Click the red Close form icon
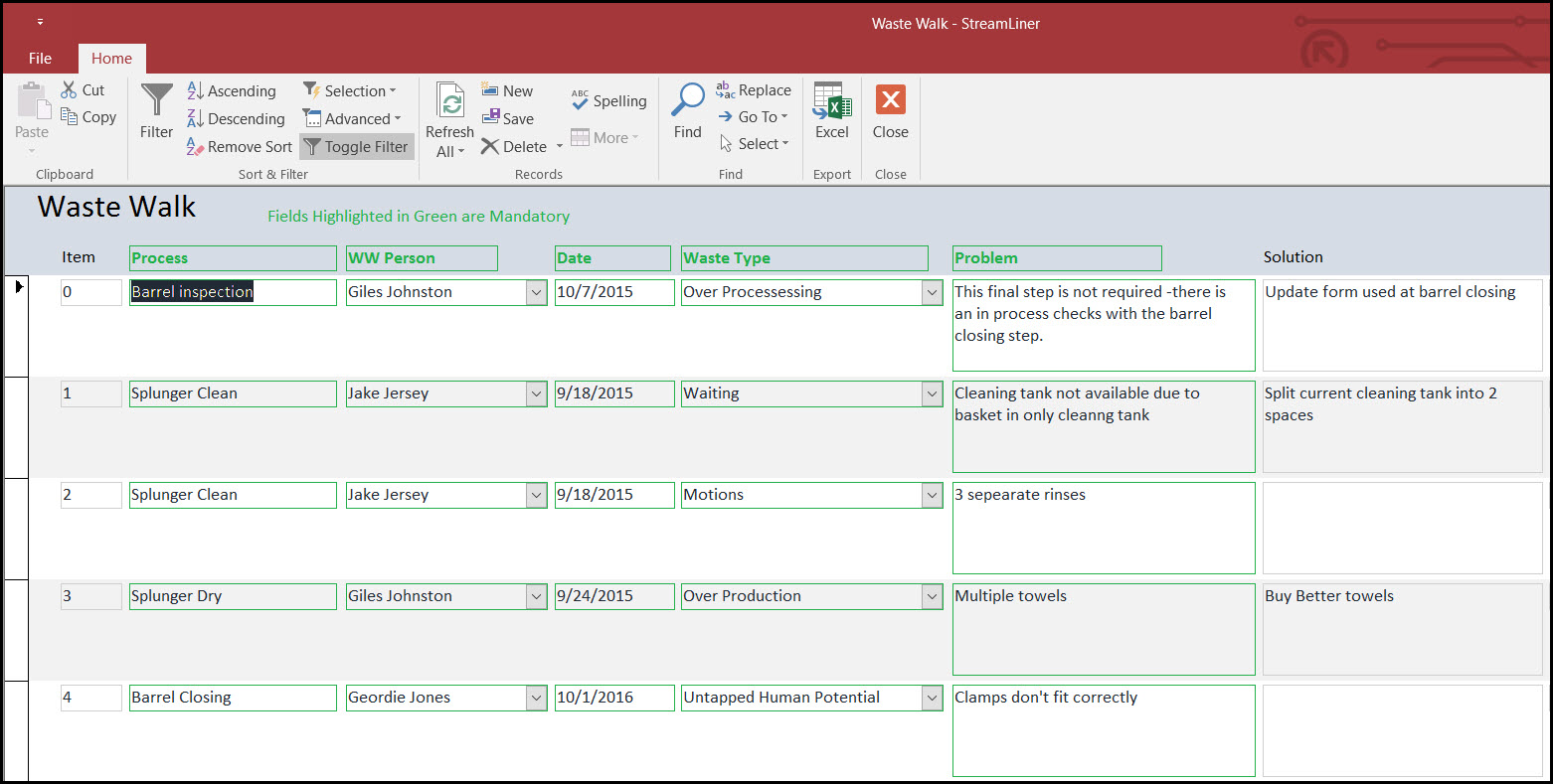The height and width of the screenshot is (784, 1553). [890, 101]
